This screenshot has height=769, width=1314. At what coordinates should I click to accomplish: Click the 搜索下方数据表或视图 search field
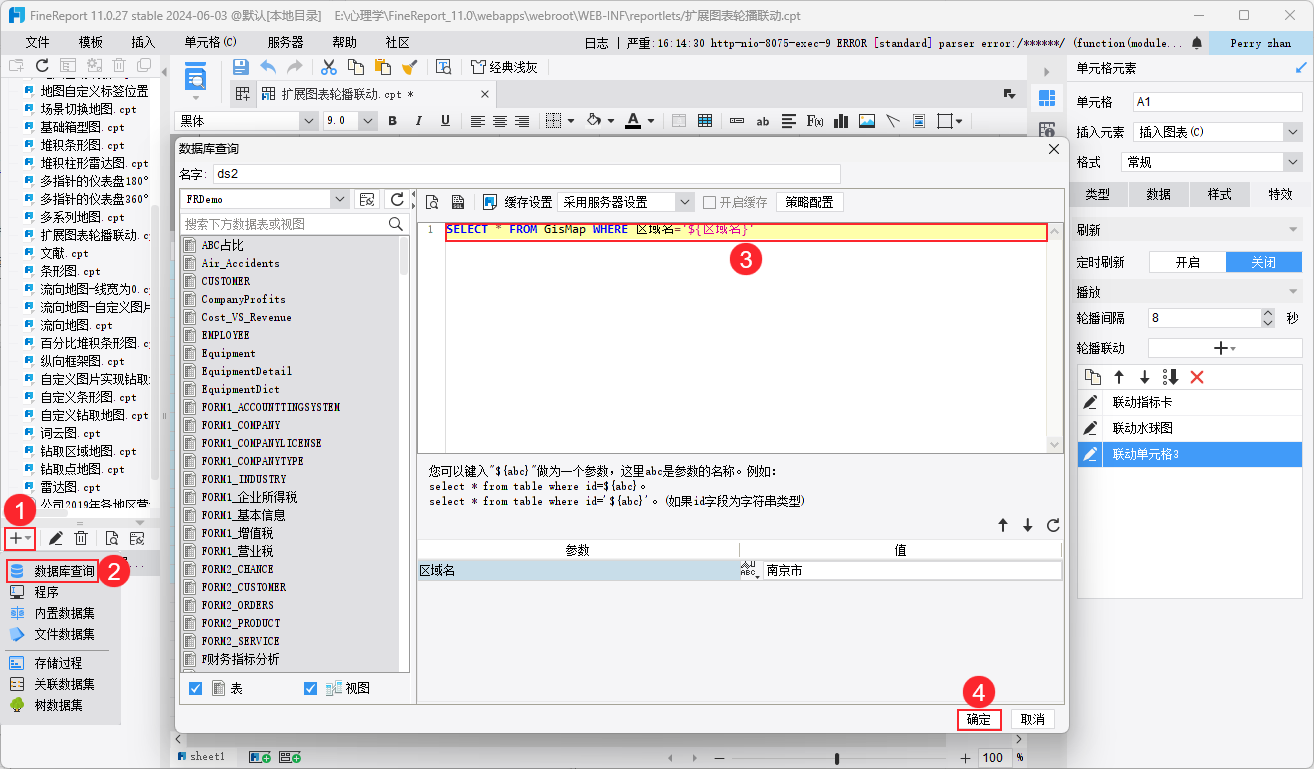[284, 224]
